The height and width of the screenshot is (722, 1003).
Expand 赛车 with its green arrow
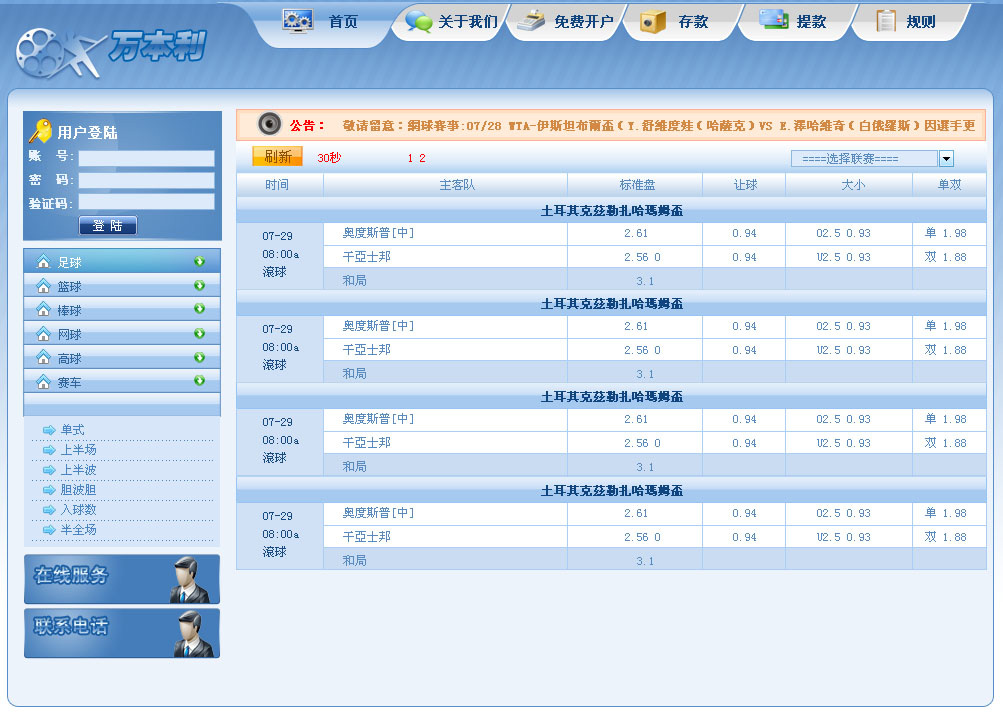[200, 381]
